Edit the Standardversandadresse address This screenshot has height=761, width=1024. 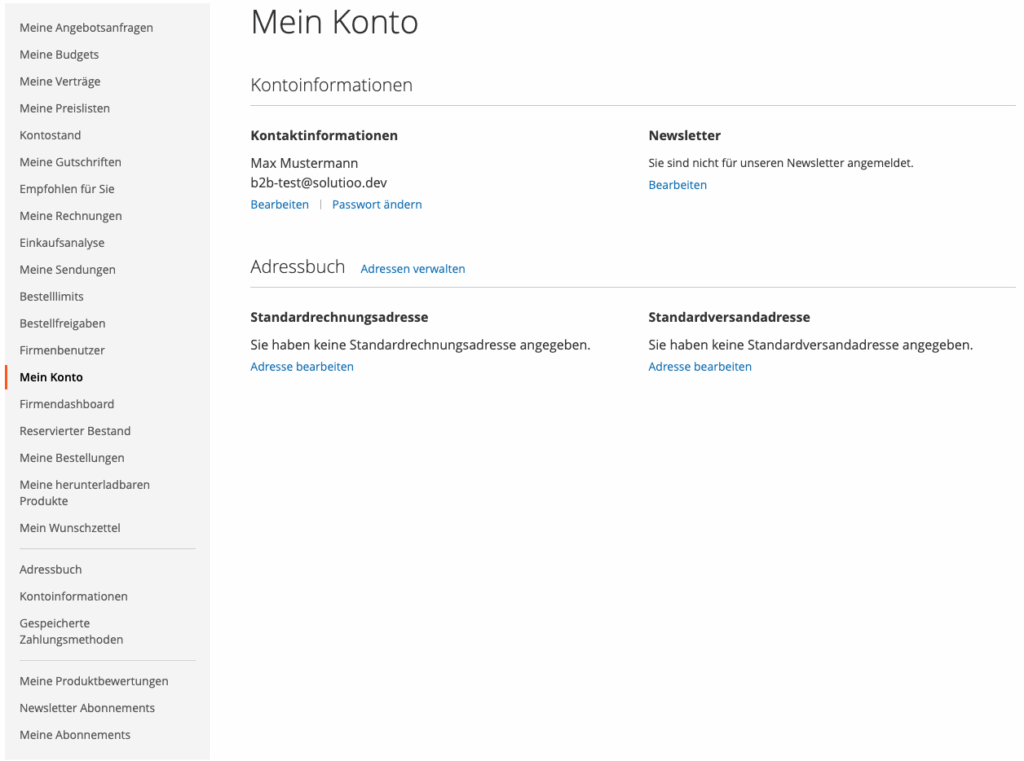coord(700,367)
